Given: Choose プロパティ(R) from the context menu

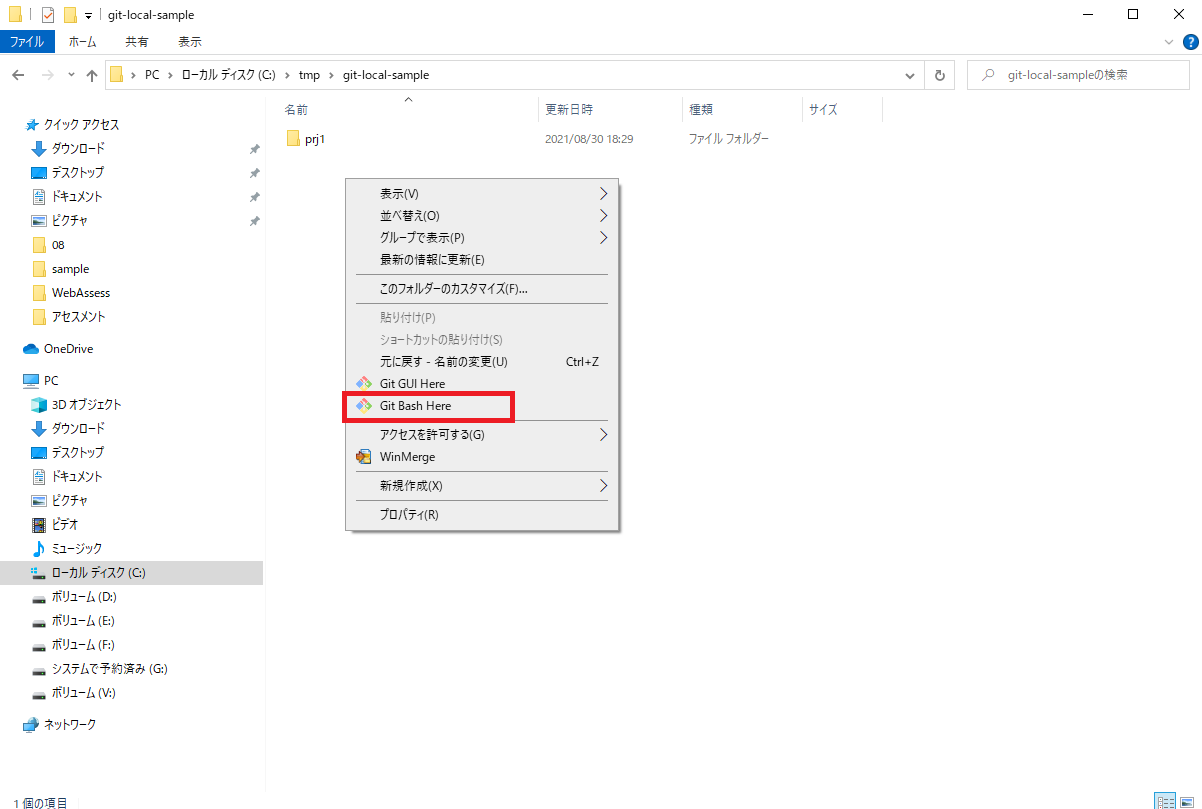Looking at the screenshot, I should [x=408, y=515].
